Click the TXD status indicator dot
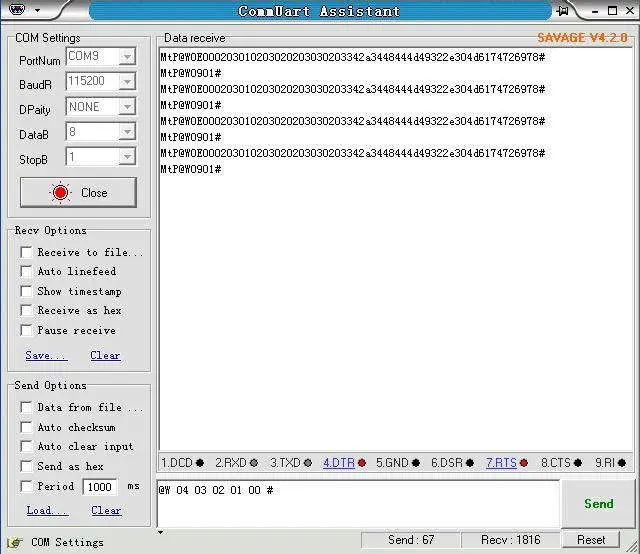This screenshot has width=640, height=554. point(308,463)
